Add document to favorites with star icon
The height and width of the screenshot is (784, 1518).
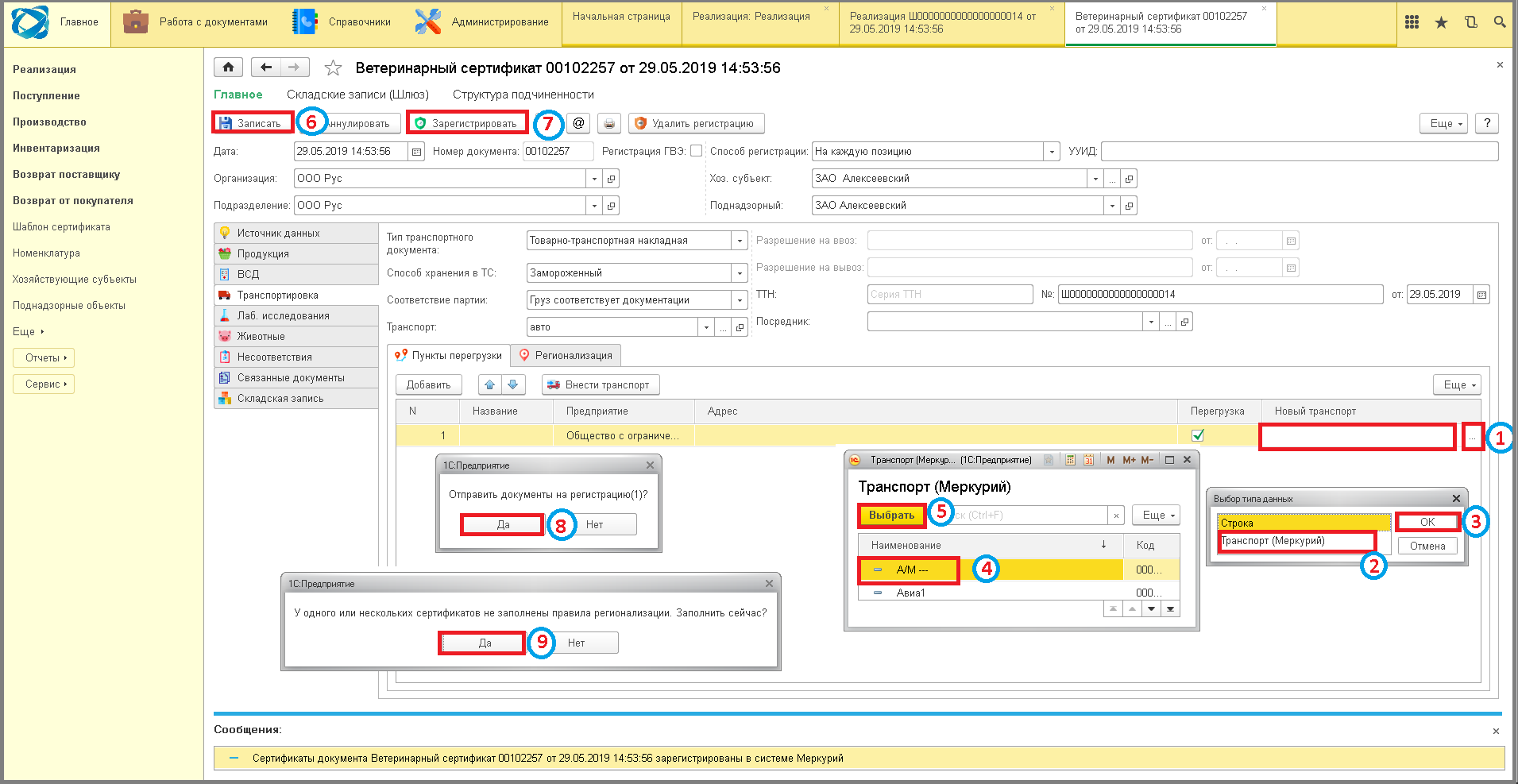pos(333,68)
